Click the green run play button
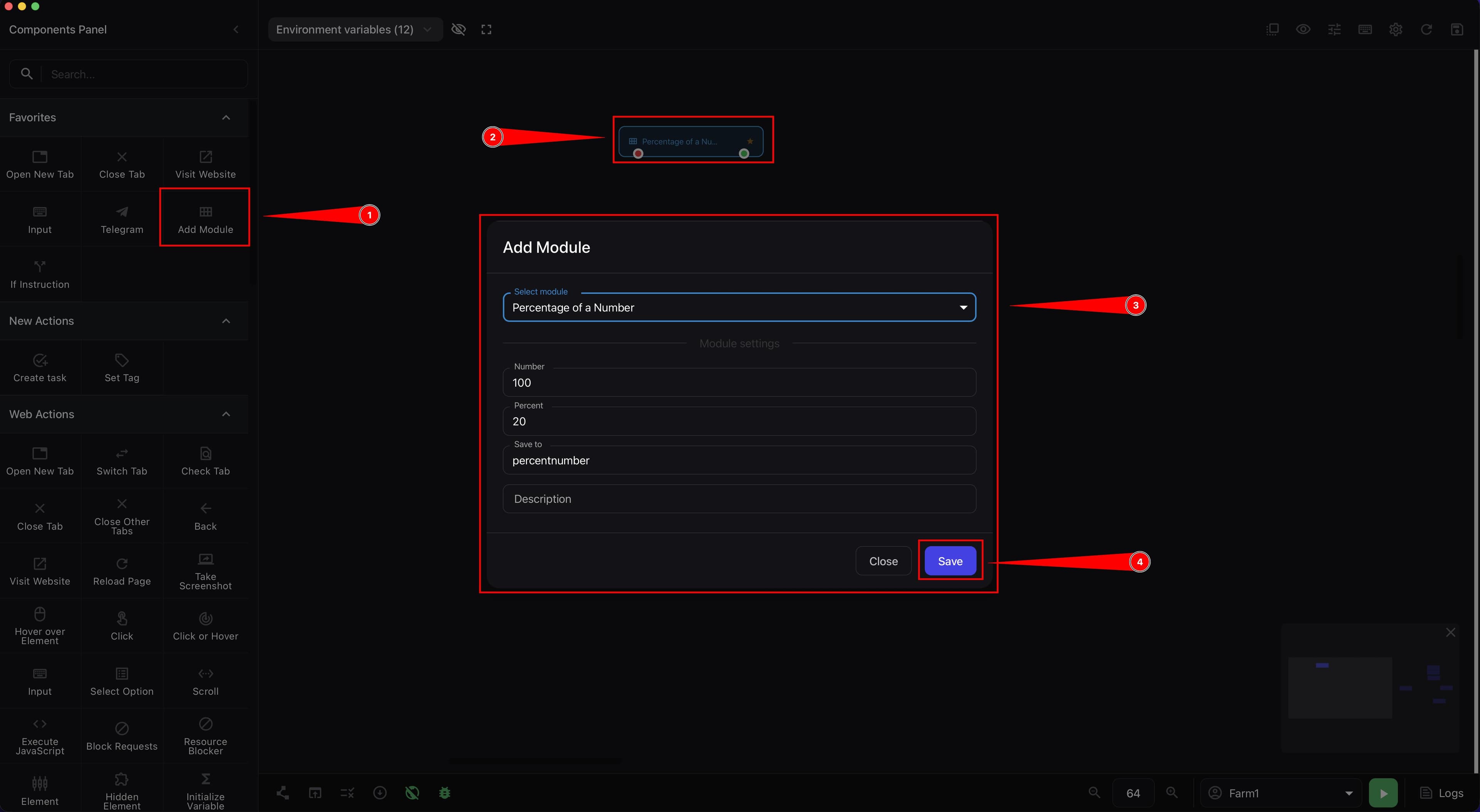The width and height of the screenshot is (1480, 812). pyautogui.click(x=1384, y=793)
